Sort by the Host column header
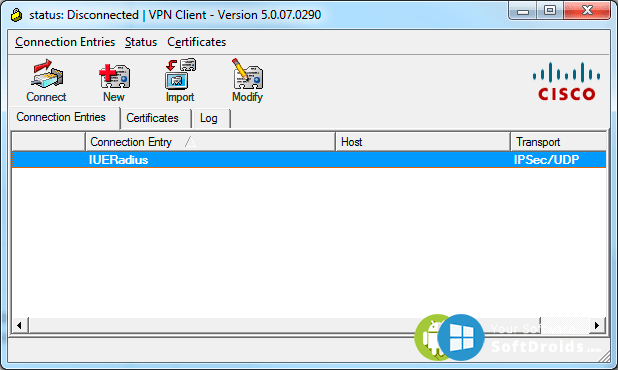 coord(423,142)
